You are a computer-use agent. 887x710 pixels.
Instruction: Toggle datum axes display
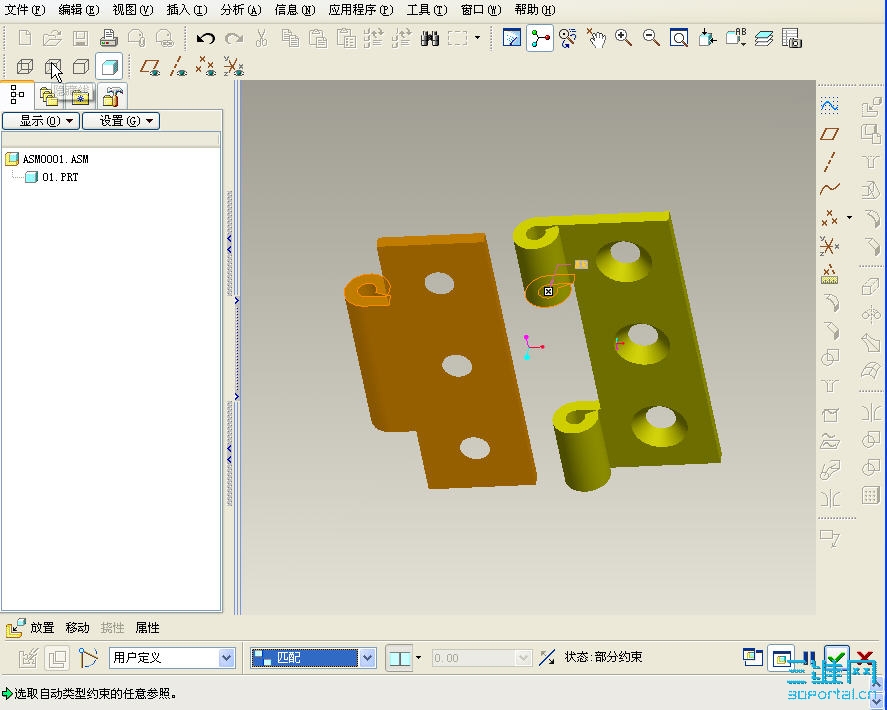click(178, 67)
